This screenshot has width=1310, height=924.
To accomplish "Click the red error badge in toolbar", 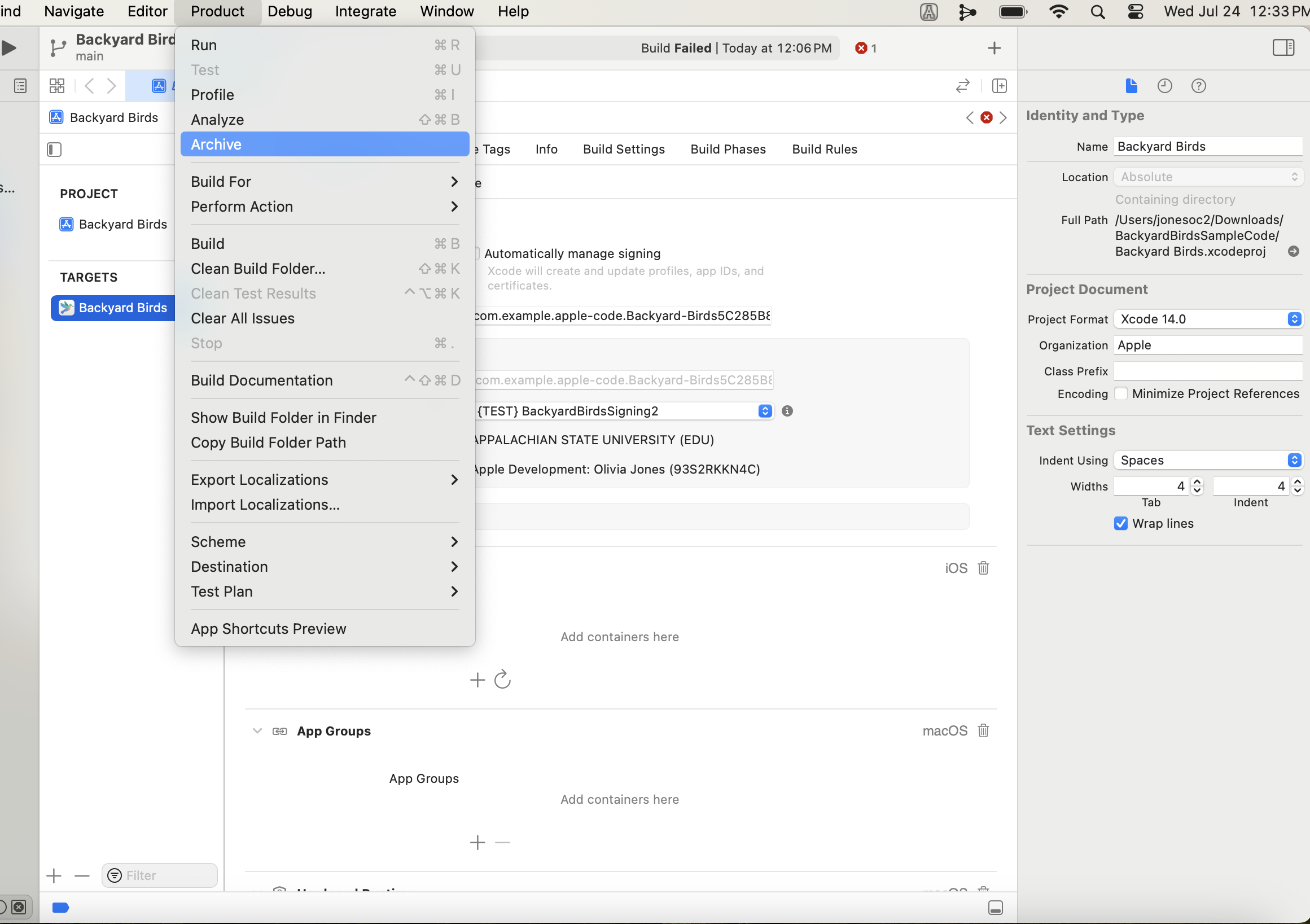I will click(x=865, y=49).
